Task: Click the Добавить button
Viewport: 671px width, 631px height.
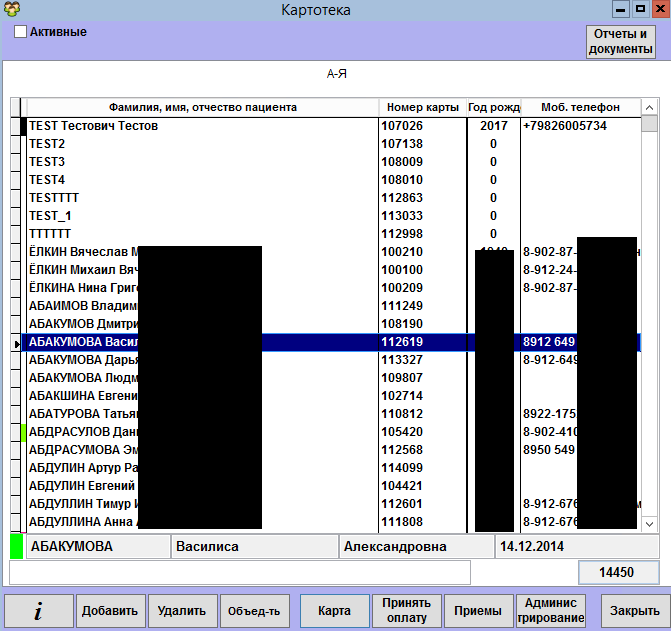Action: pos(111,610)
